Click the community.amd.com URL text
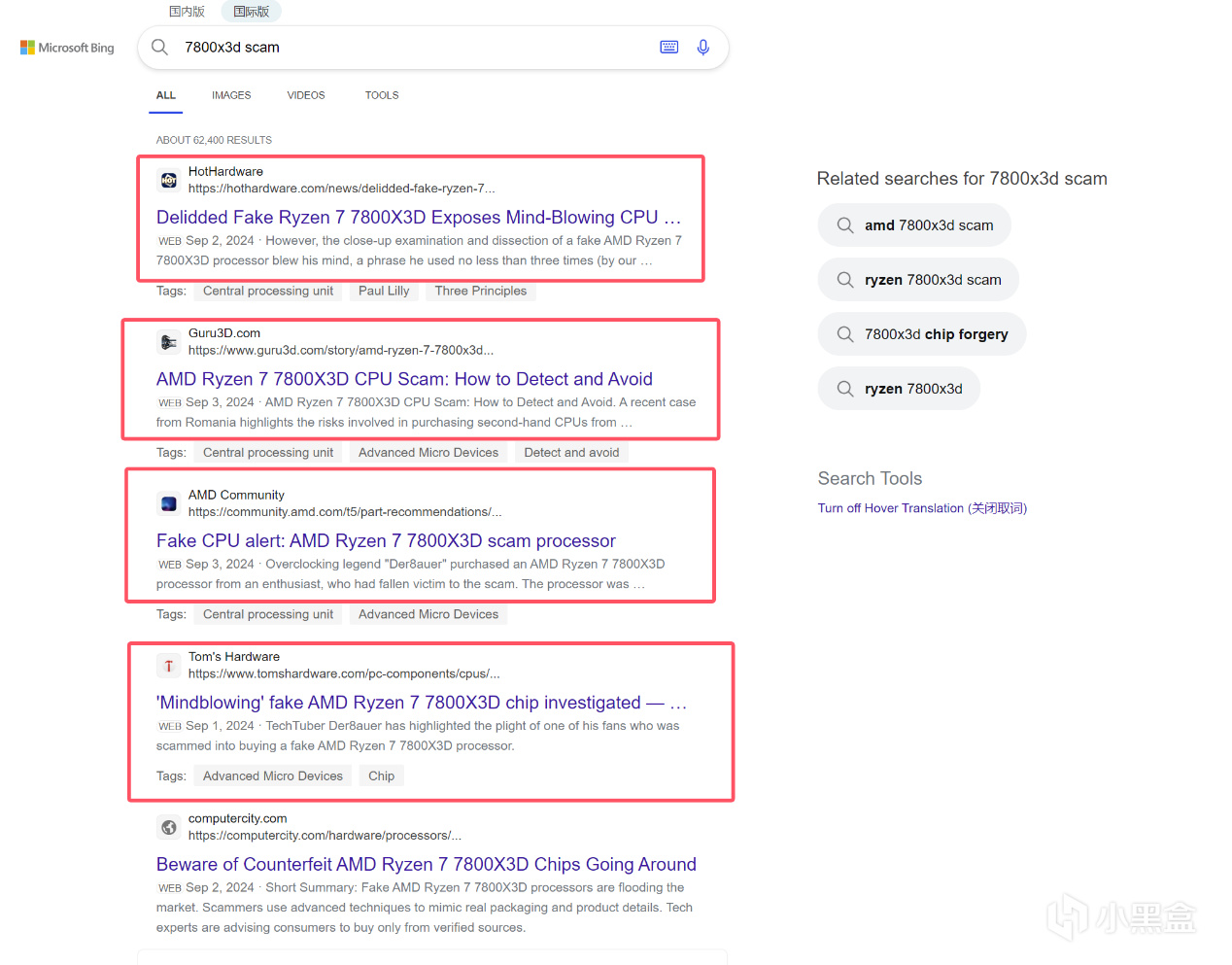This screenshot has width=1232, height=965. tap(345, 512)
